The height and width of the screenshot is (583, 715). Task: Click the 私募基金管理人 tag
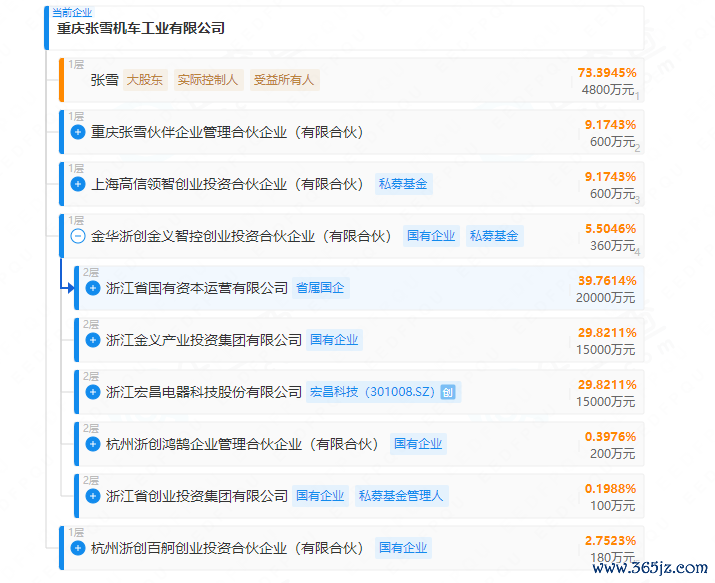402,496
